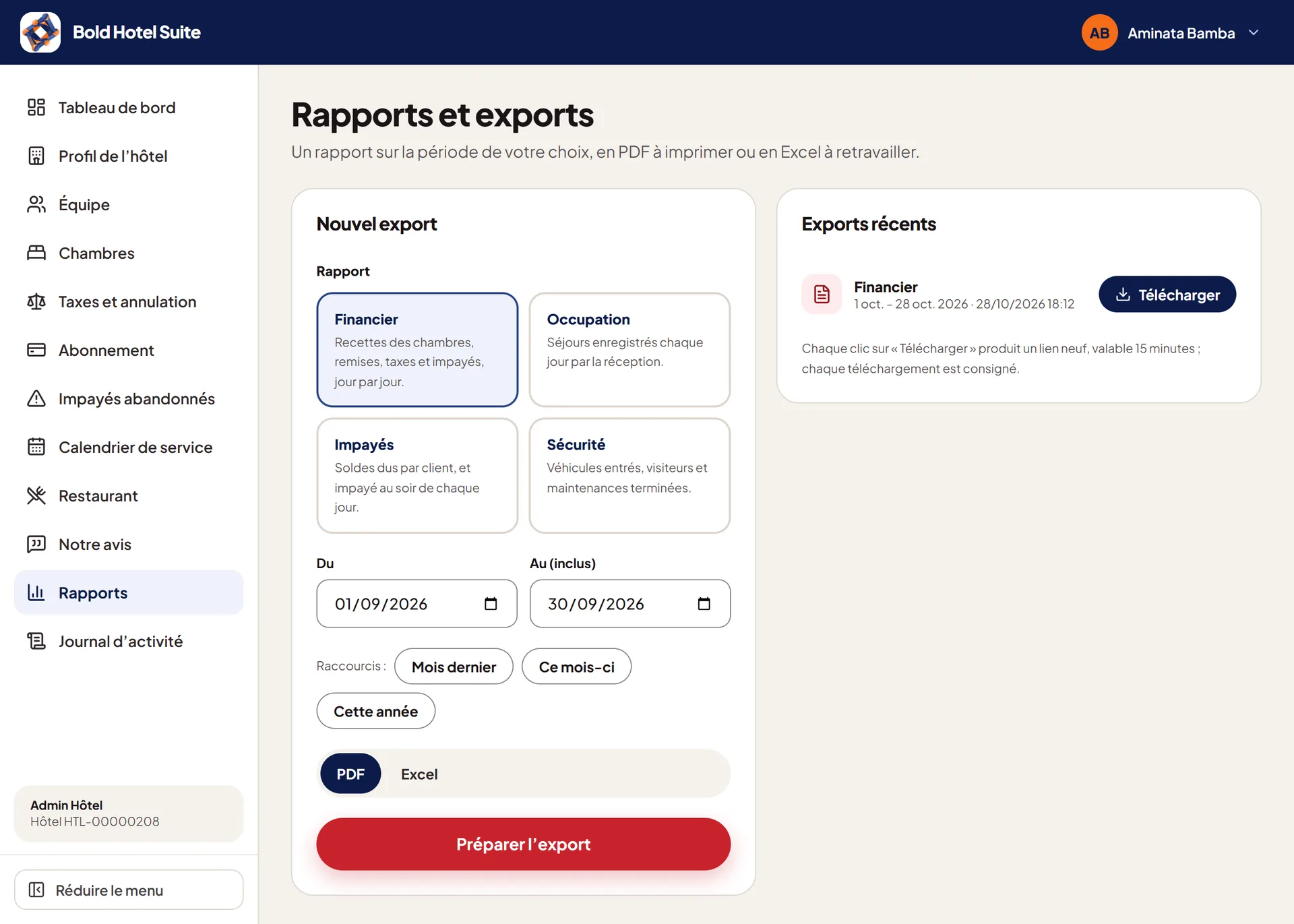Click the AB user avatar
1294x924 pixels.
[x=1100, y=32]
